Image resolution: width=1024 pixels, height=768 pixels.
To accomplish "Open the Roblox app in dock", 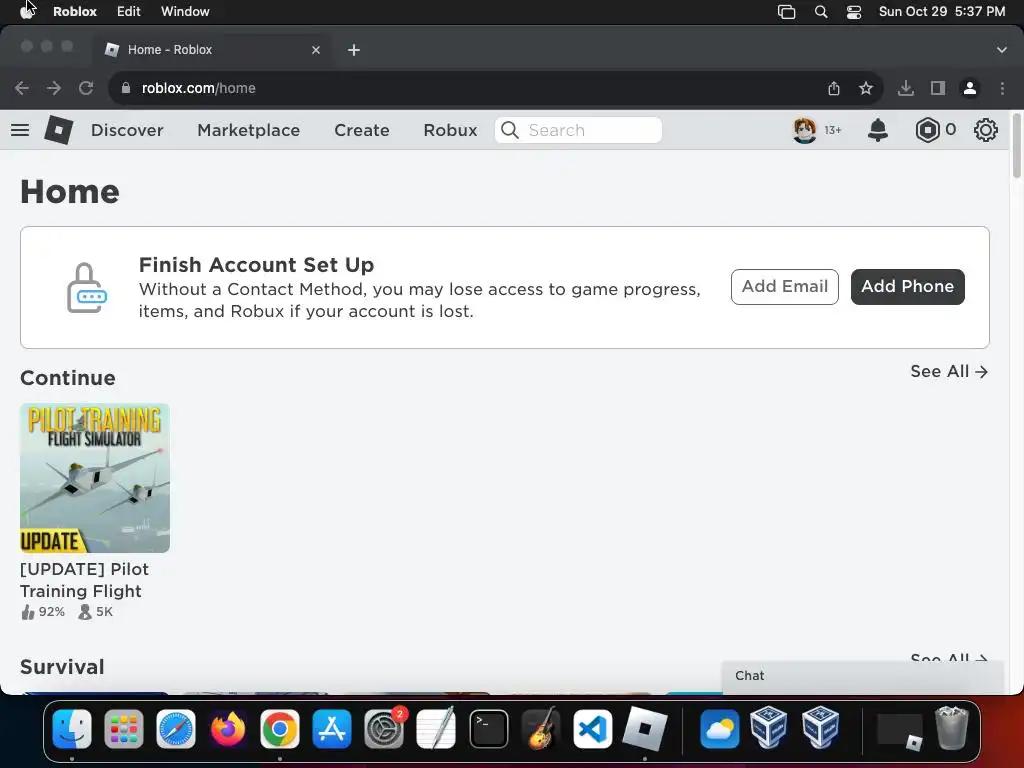I will tap(645, 729).
